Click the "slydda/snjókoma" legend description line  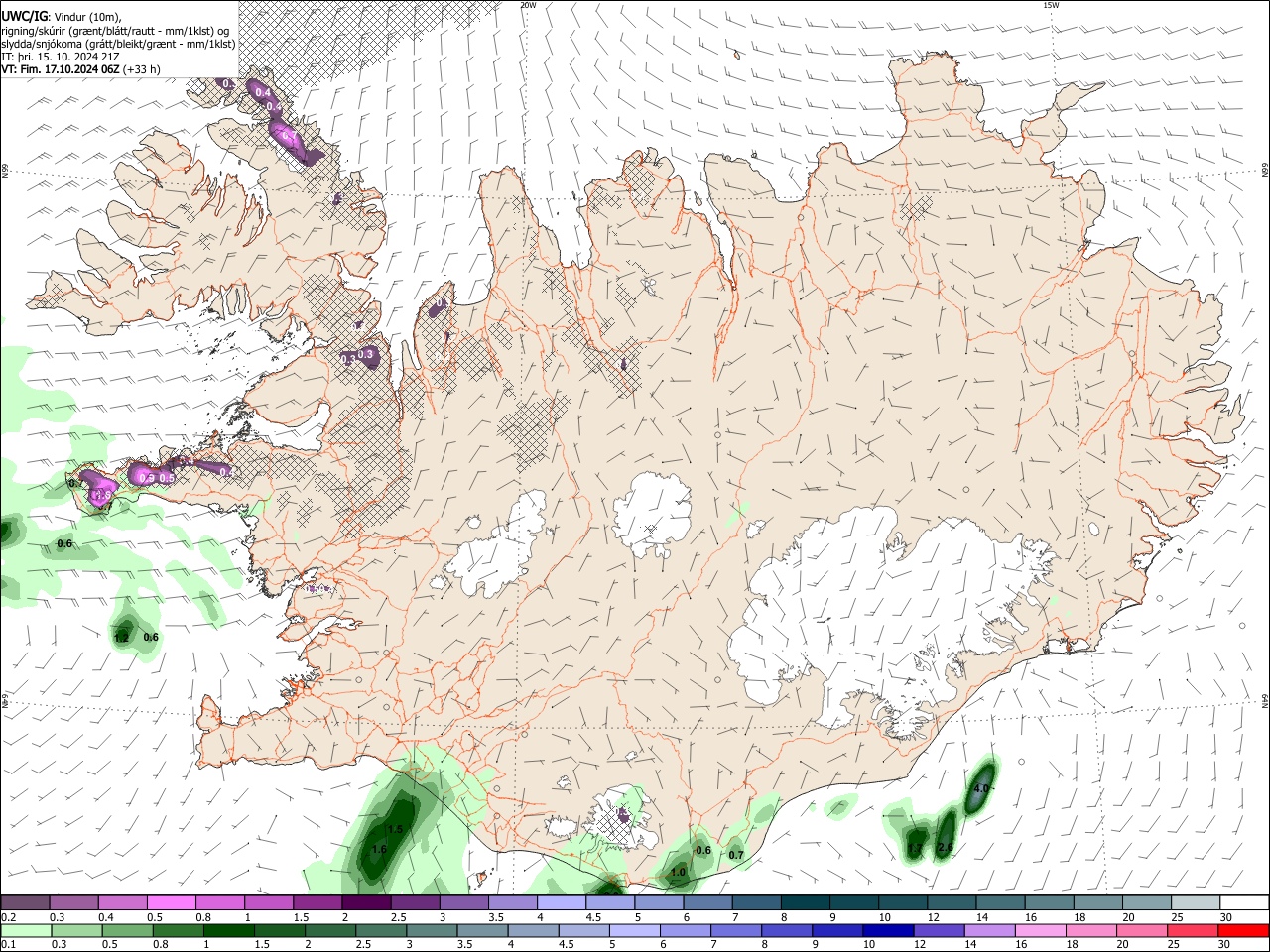(x=118, y=43)
